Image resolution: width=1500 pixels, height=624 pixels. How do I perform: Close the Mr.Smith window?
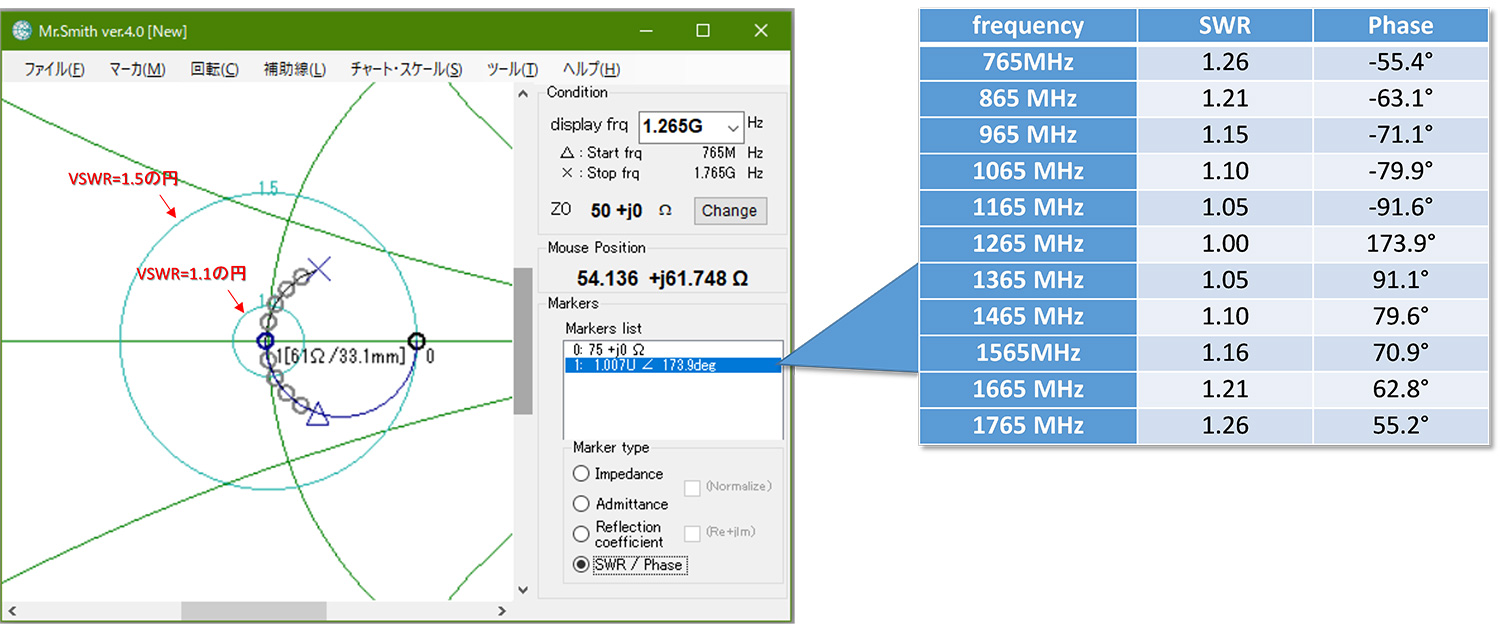[761, 31]
